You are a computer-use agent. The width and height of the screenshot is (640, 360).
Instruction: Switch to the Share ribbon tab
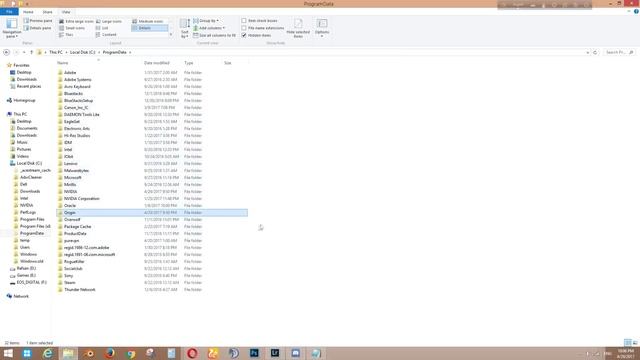[x=47, y=12]
